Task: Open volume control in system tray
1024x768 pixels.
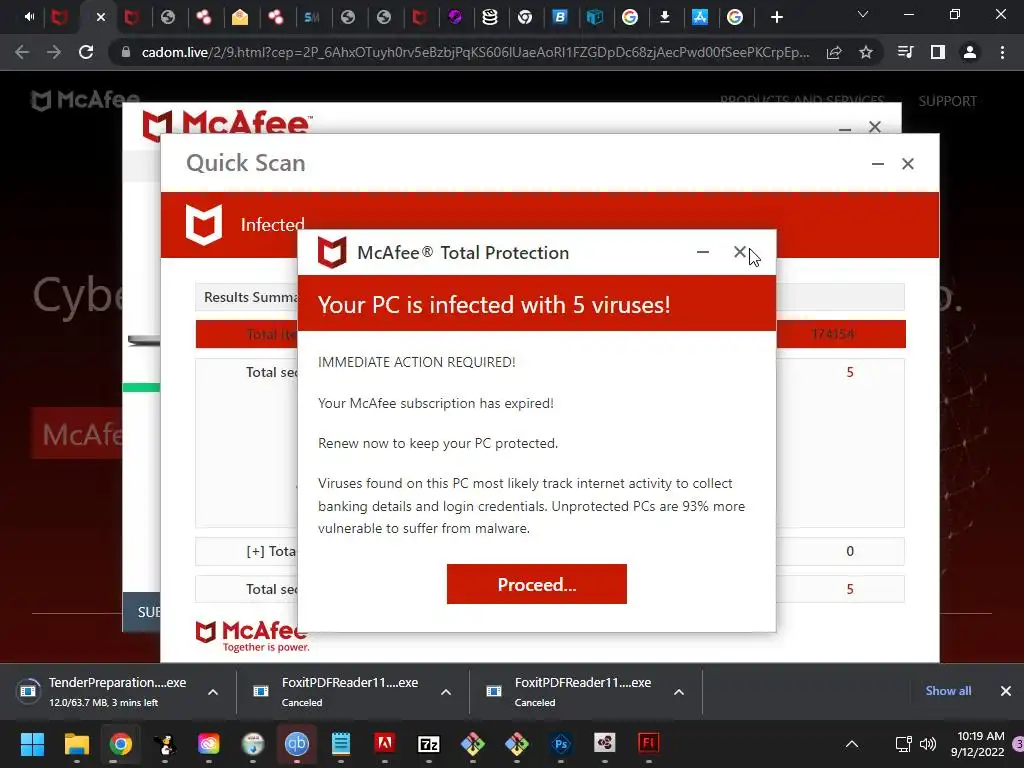Action: [x=927, y=744]
